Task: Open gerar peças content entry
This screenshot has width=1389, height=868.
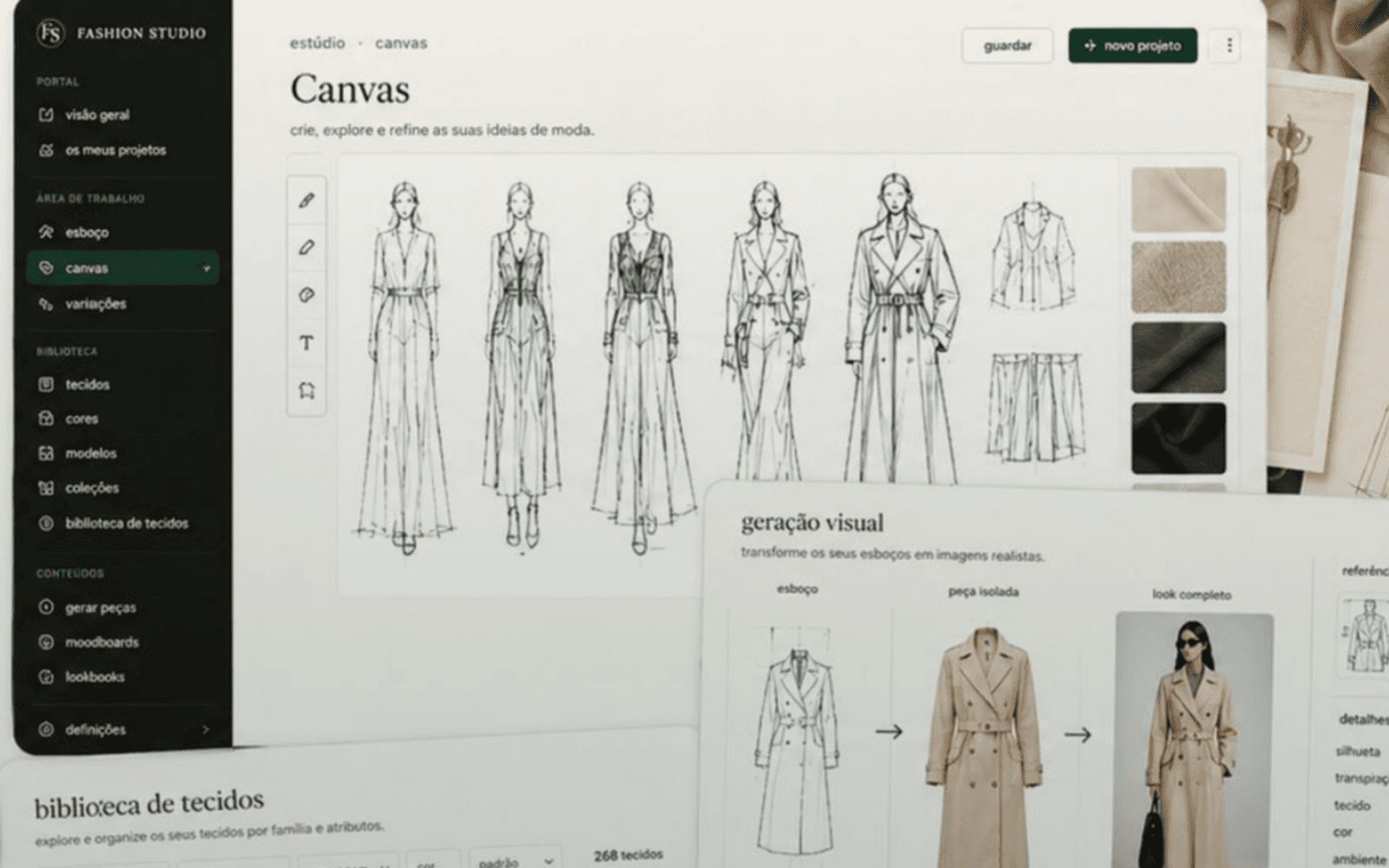Action: point(101,608)
